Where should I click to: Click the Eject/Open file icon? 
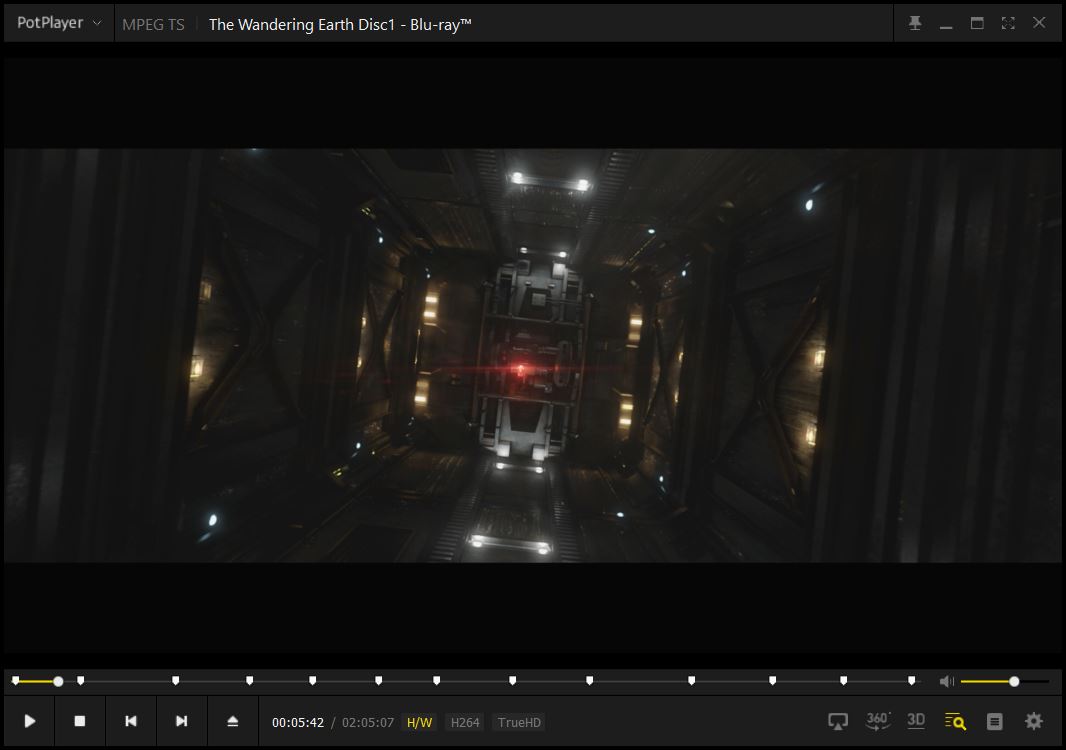[x=233, y=721]
